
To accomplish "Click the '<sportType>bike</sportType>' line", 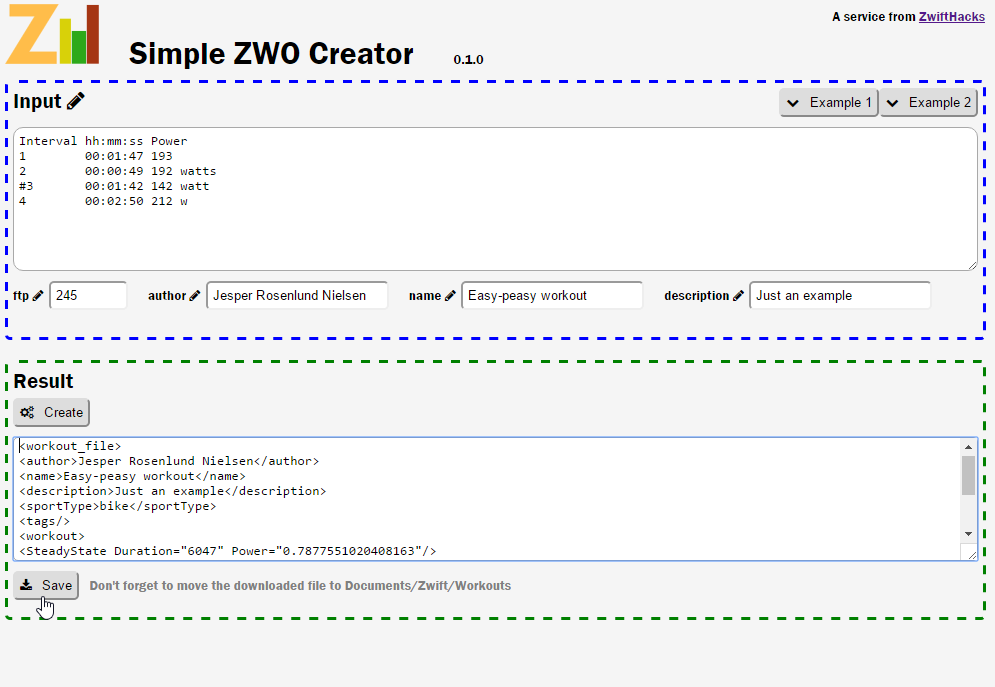I will click(117, 506).
